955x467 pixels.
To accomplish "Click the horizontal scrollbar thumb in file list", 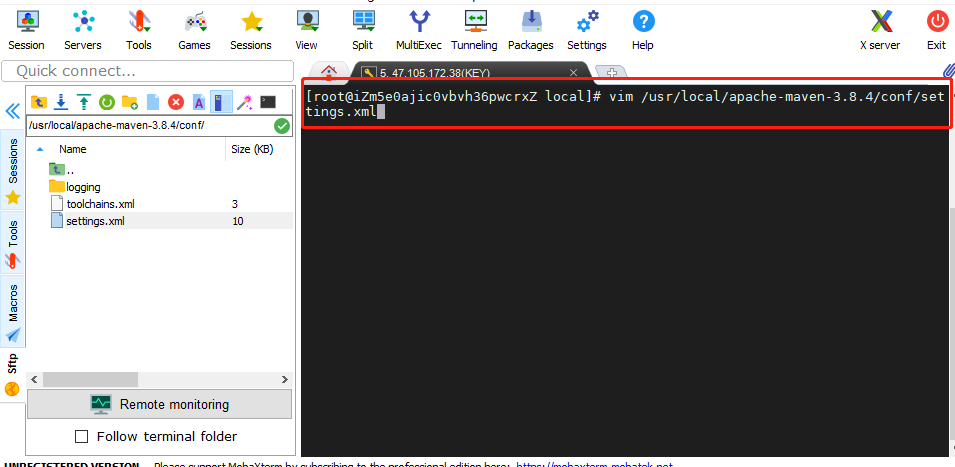I will coord(90,379).
